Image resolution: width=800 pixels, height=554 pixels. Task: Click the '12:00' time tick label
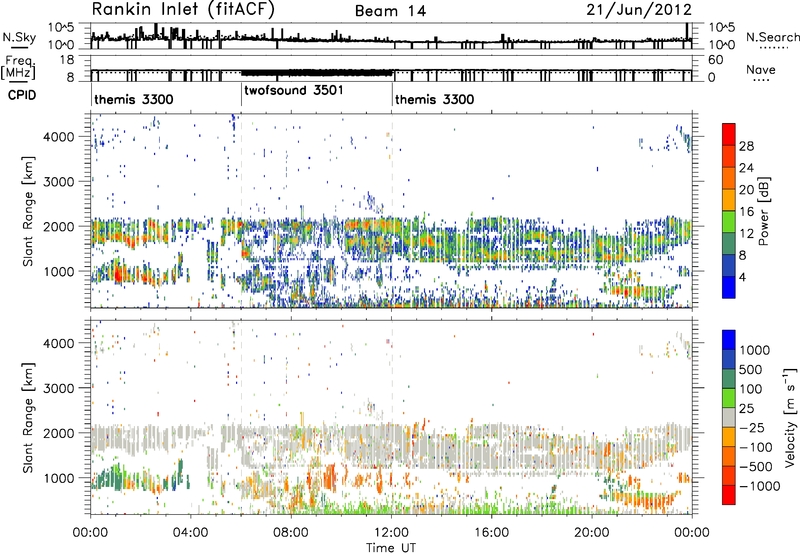(391, 533)
